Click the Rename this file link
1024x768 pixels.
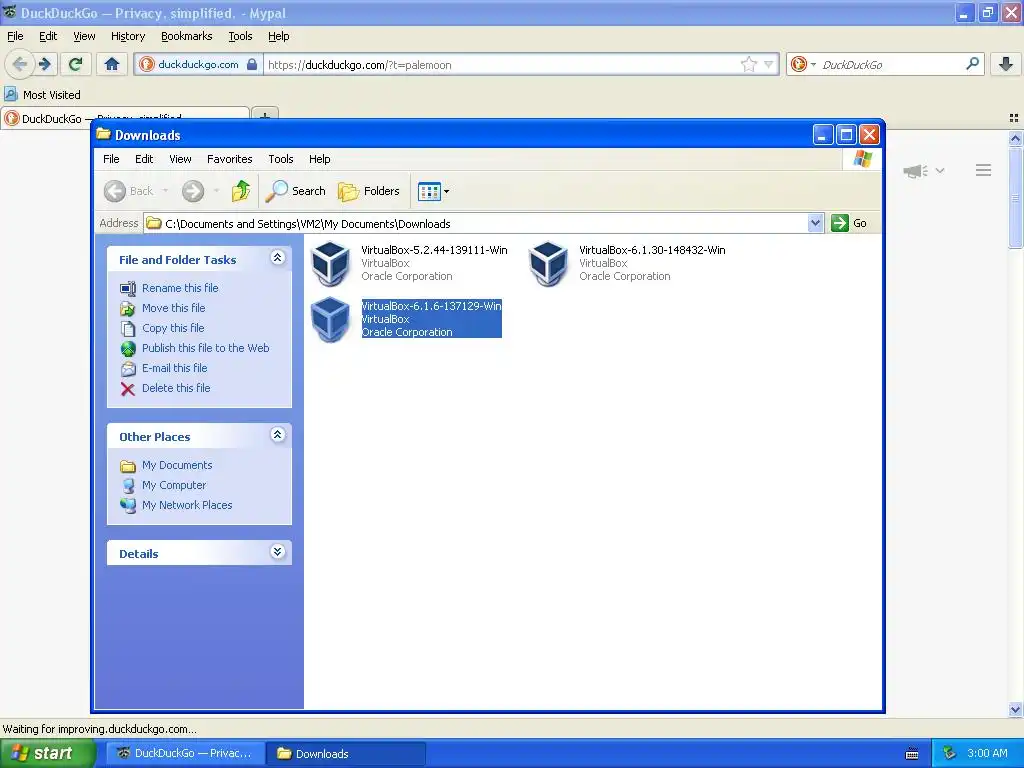tap(180, 288)
